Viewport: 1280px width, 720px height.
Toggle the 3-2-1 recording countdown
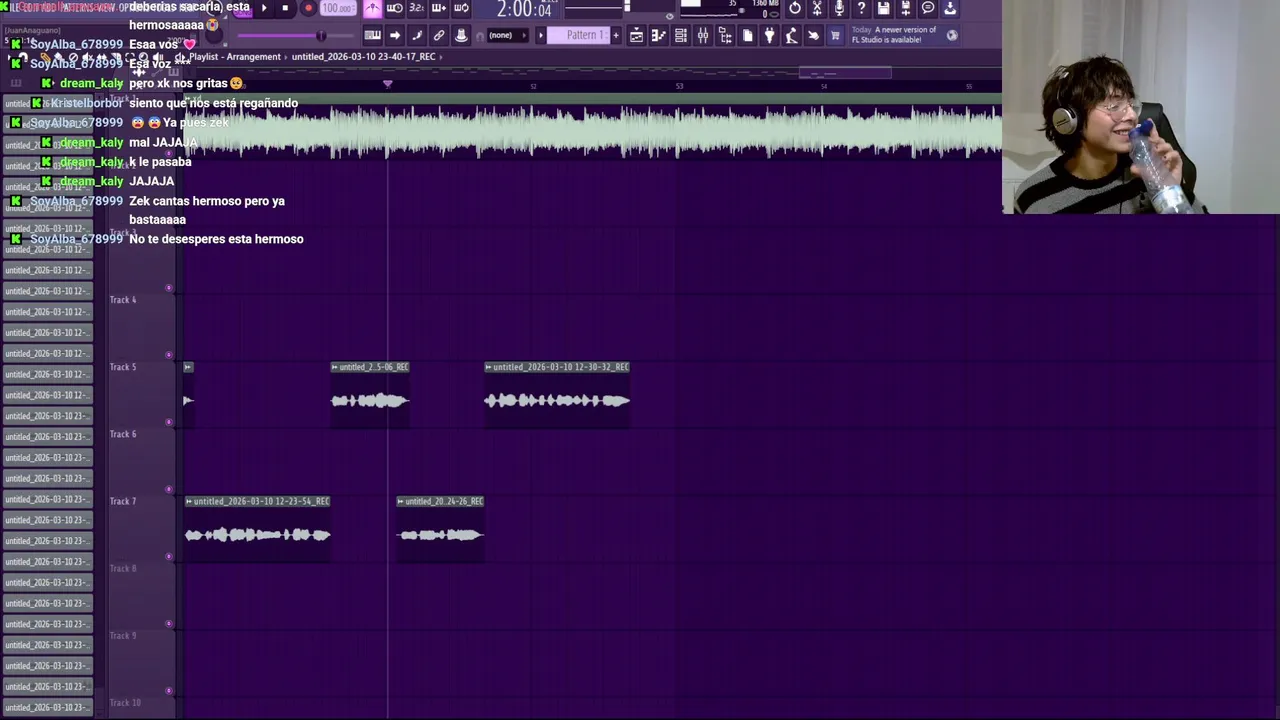coord(416,8)
